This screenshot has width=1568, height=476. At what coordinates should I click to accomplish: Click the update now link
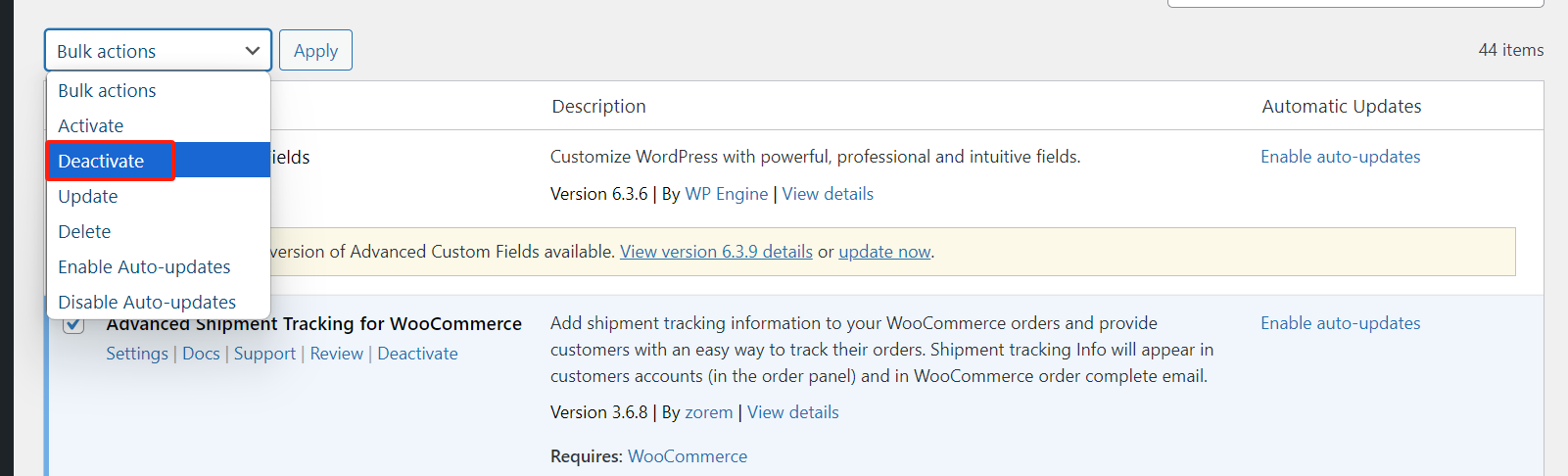click(x=884, y=252)
